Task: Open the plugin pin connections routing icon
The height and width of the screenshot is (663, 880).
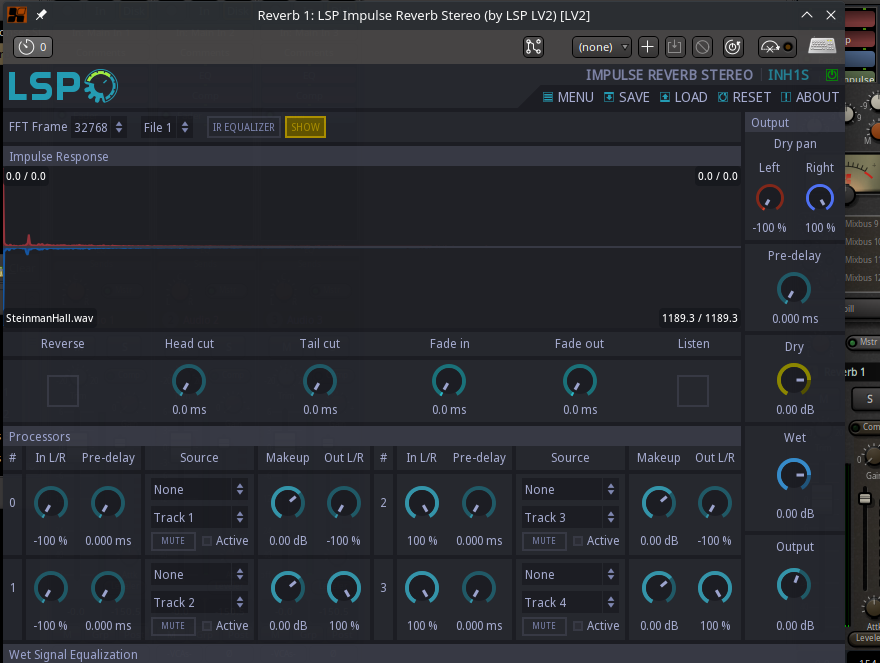Action: coord(533,47)
